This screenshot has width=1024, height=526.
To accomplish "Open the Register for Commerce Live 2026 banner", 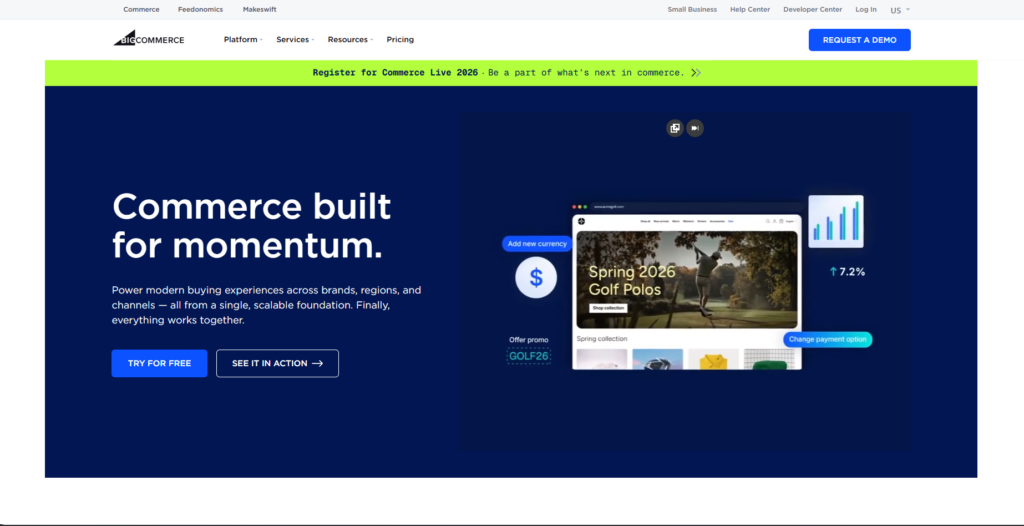I will click(x=511, y=73).
